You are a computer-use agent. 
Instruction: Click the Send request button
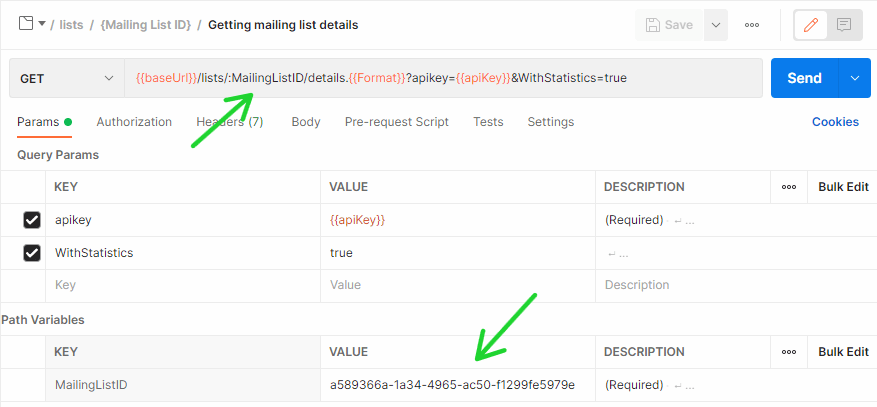[x=804, y=78]
